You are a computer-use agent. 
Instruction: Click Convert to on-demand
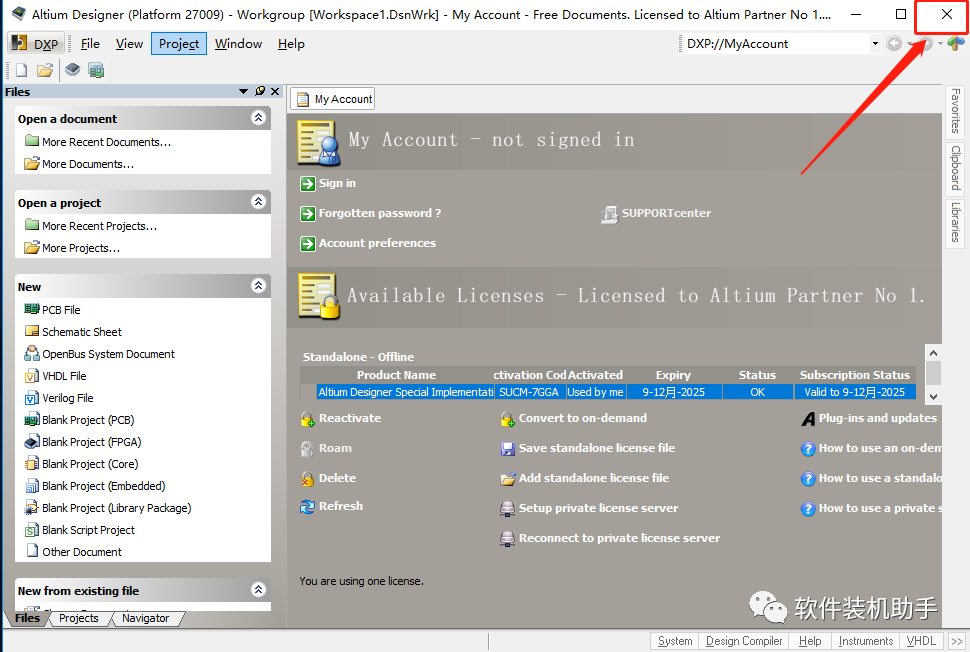[x=583, y=418]
